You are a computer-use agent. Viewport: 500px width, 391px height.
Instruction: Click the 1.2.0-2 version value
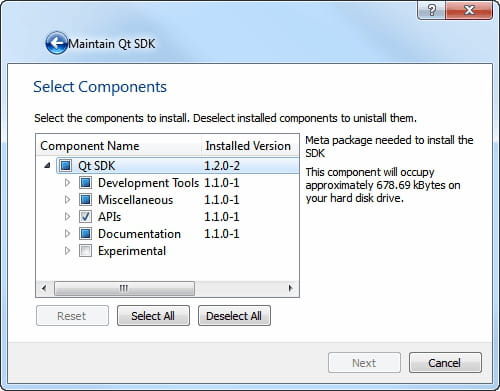point(222,166)
